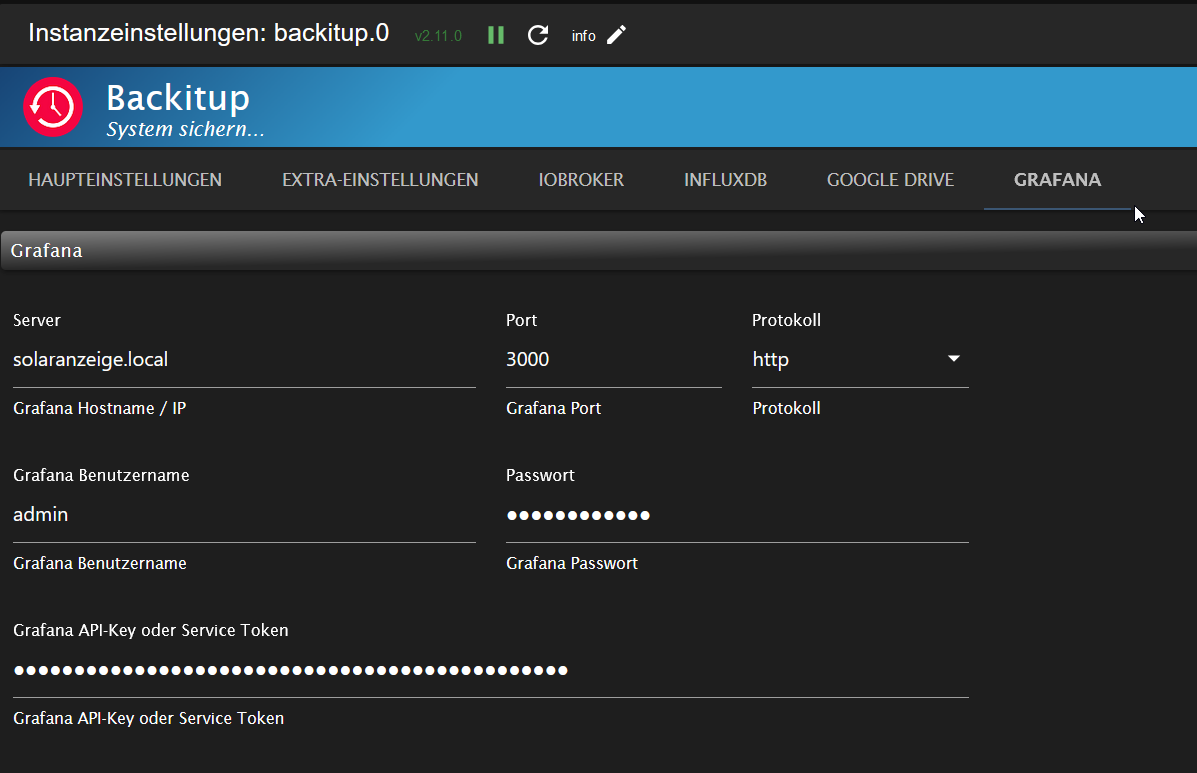Click the Server field solaranzeige.local
1197x773 pixels.
pyautogui.click(x=244, y=359)
